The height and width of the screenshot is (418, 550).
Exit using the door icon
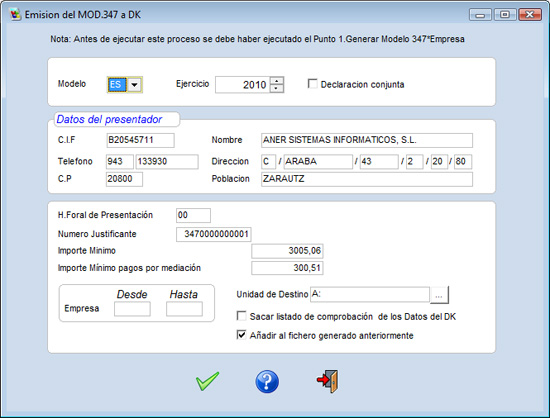coord(328,381)
